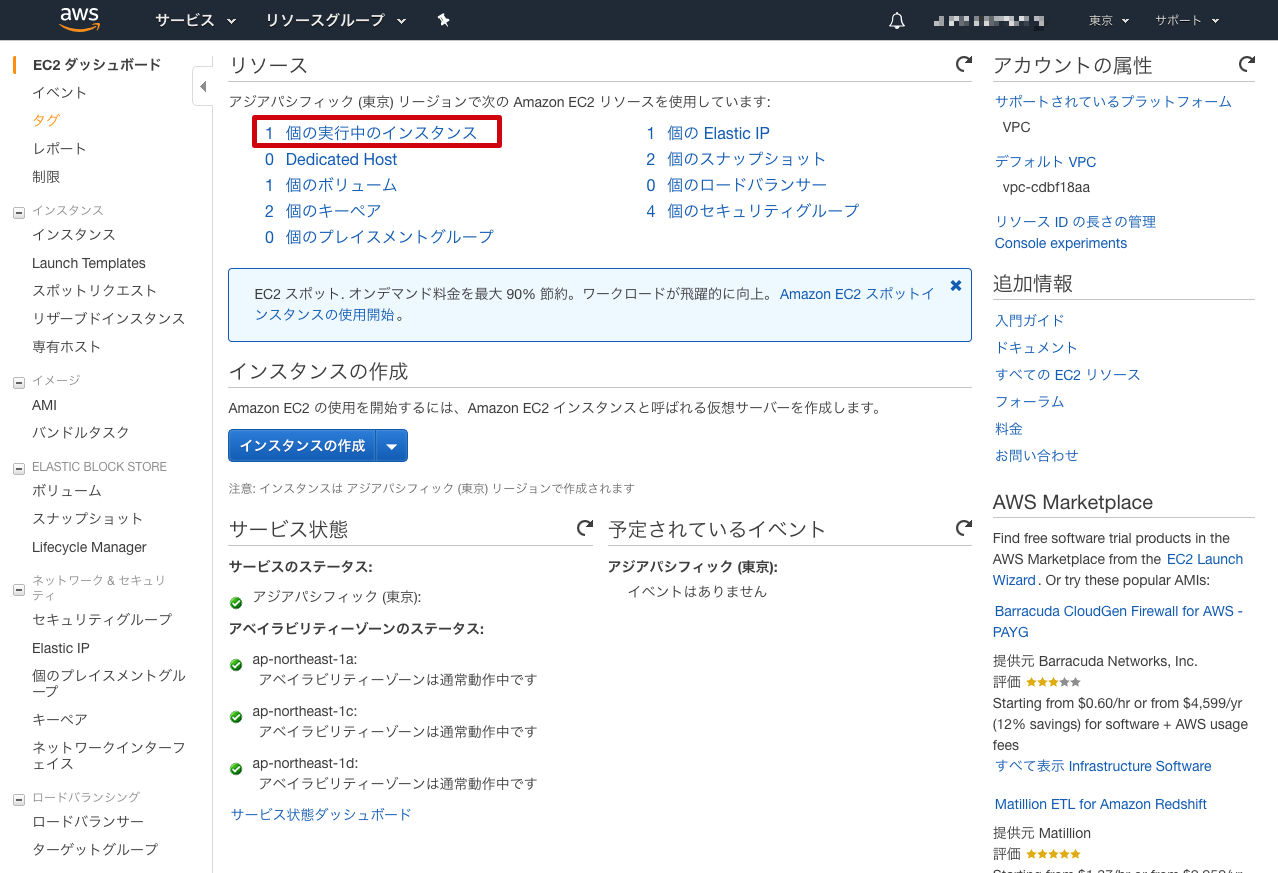1278x873 pixels.
Task: Open インスタンス page in sidebar
Action: [73, 234]
